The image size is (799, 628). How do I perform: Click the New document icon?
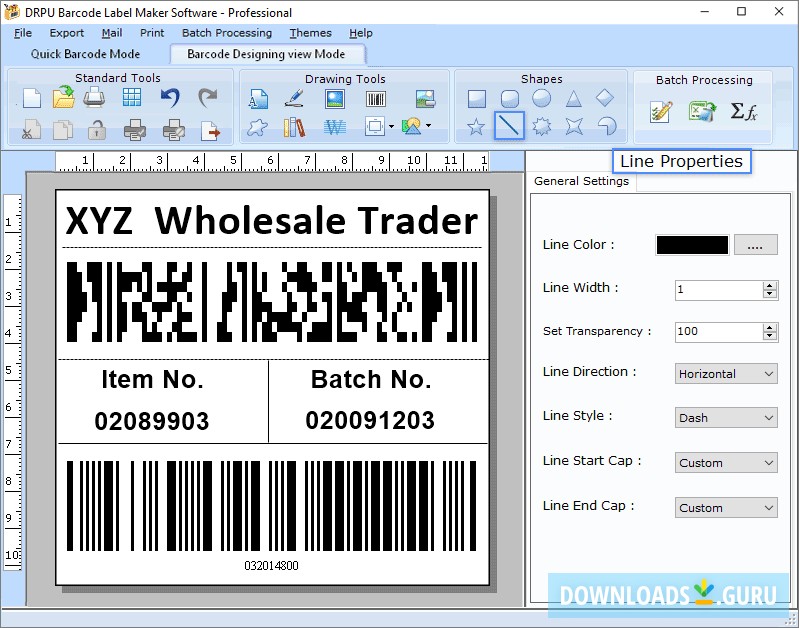[32, 98]
